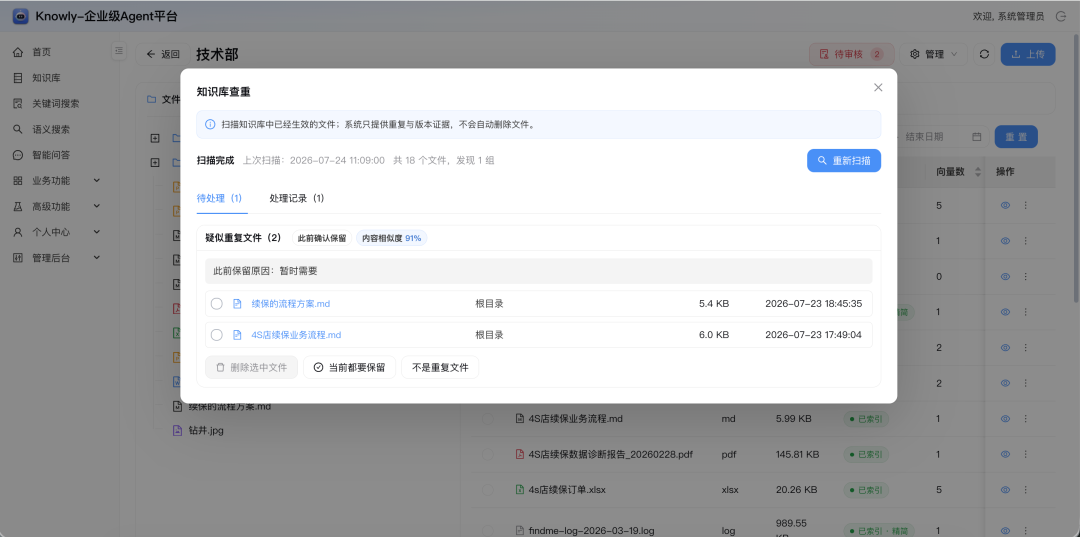This screenshot has width=1080, height=537.
Task: Expand the second folder in the file tree
Action: pyautogui.click(x=155, y=163)
